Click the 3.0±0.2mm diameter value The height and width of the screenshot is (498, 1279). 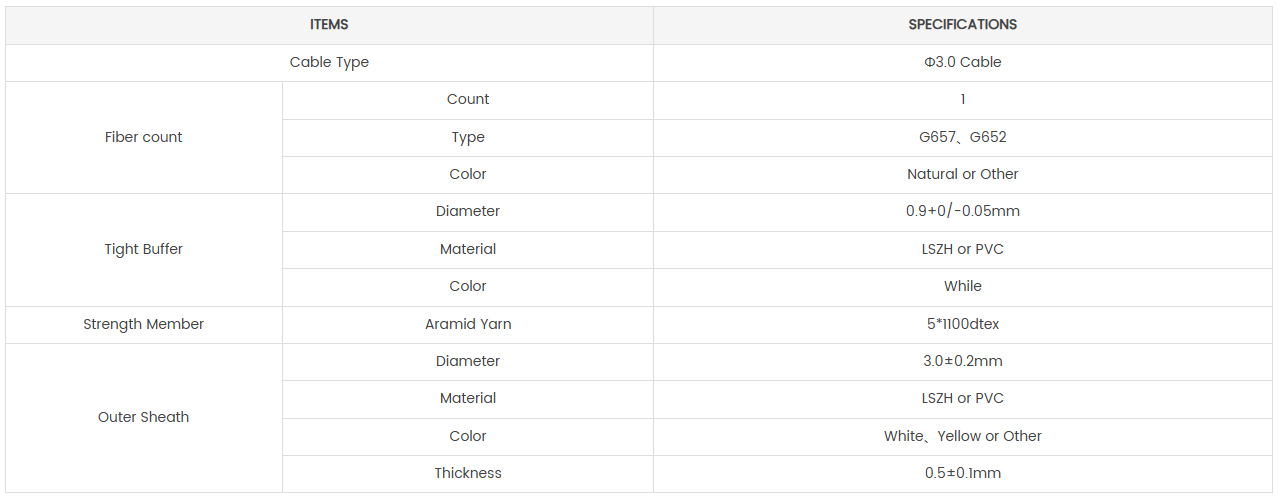pos(963,361)
